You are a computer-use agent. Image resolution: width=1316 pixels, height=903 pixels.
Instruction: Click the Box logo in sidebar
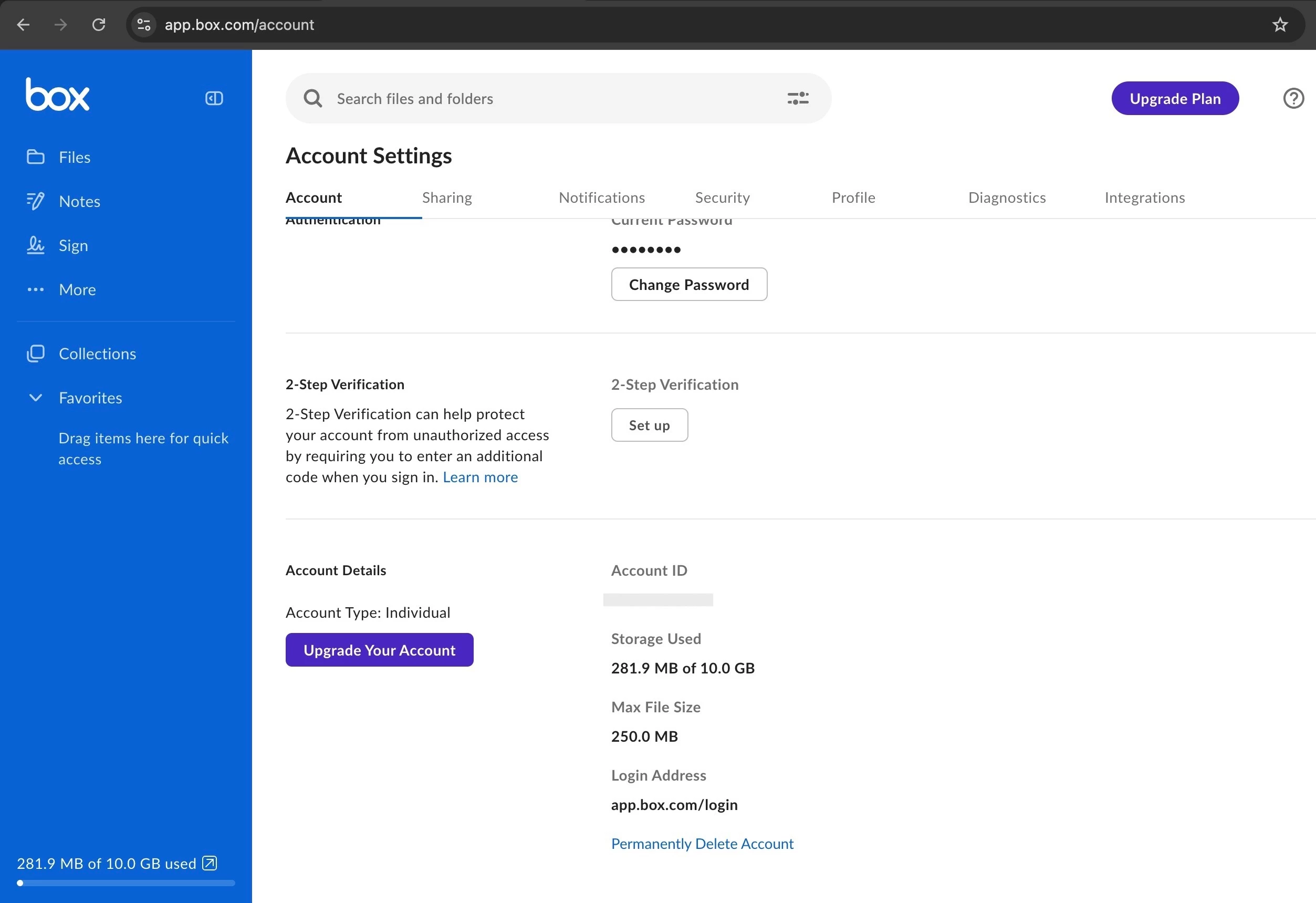(x=57, y=95)
